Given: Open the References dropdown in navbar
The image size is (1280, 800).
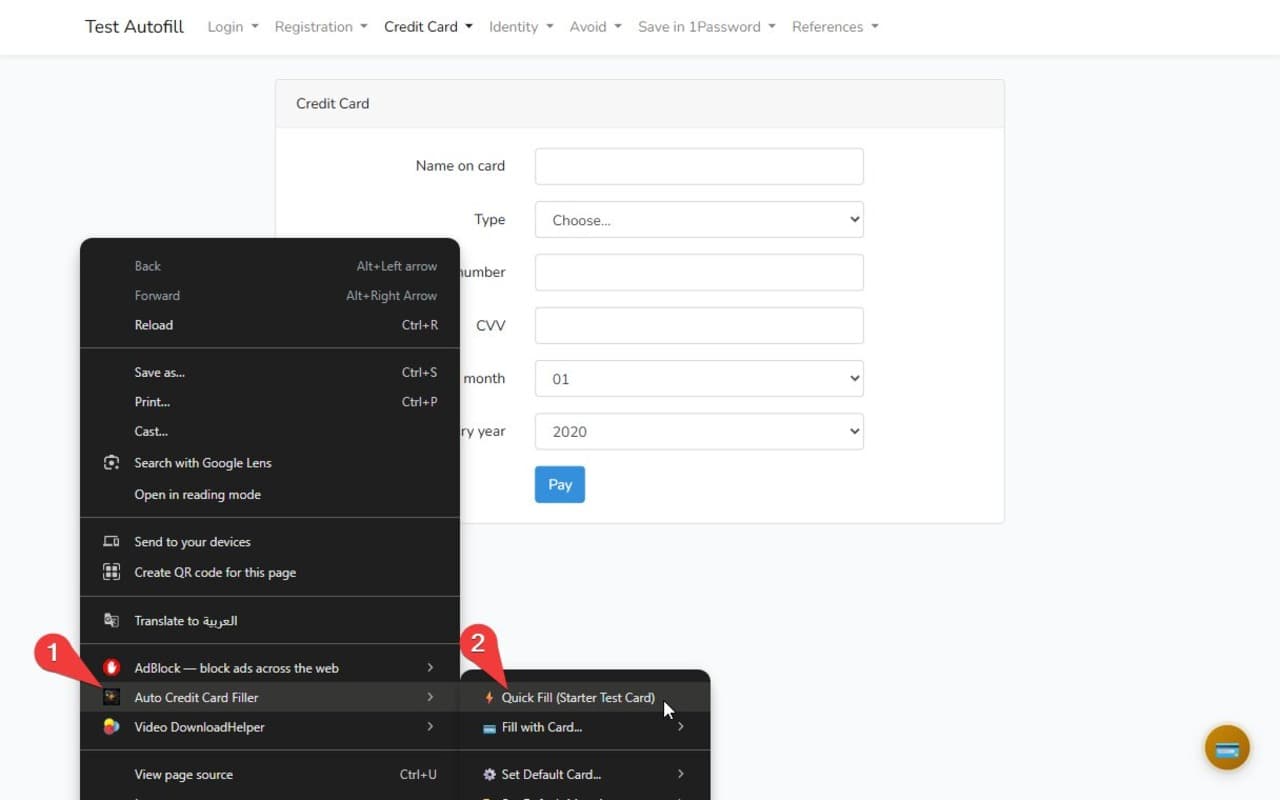Looking at the screenshot, I should point(835,27).
